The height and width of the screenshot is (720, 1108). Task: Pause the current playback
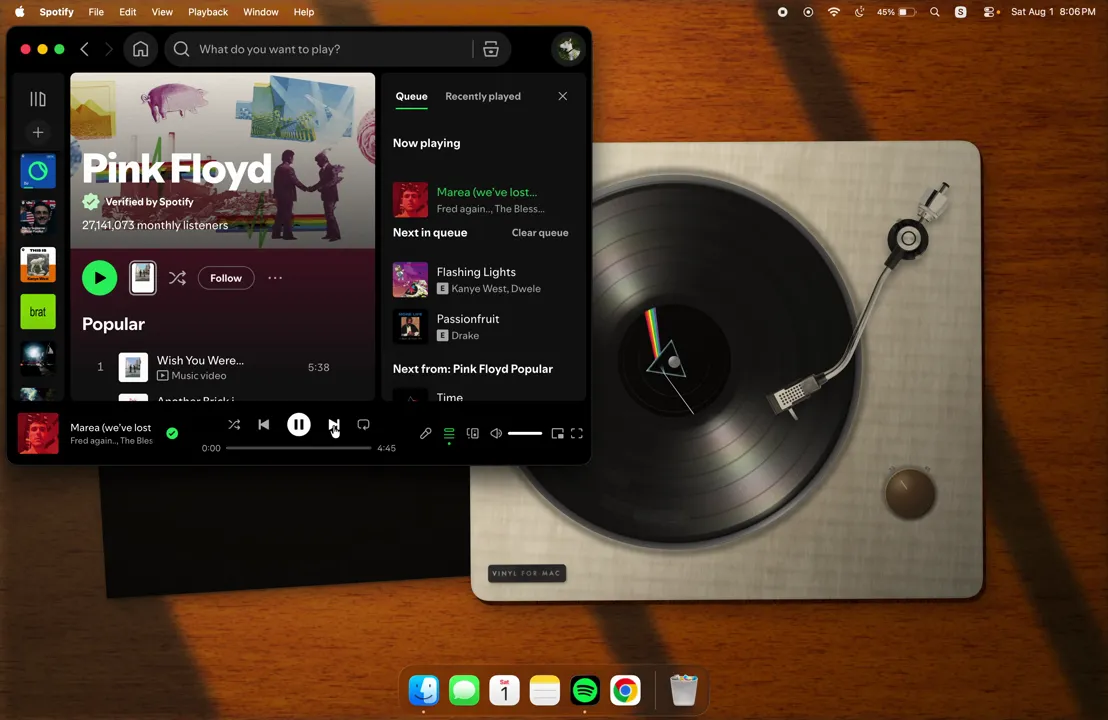pos(299,425)
